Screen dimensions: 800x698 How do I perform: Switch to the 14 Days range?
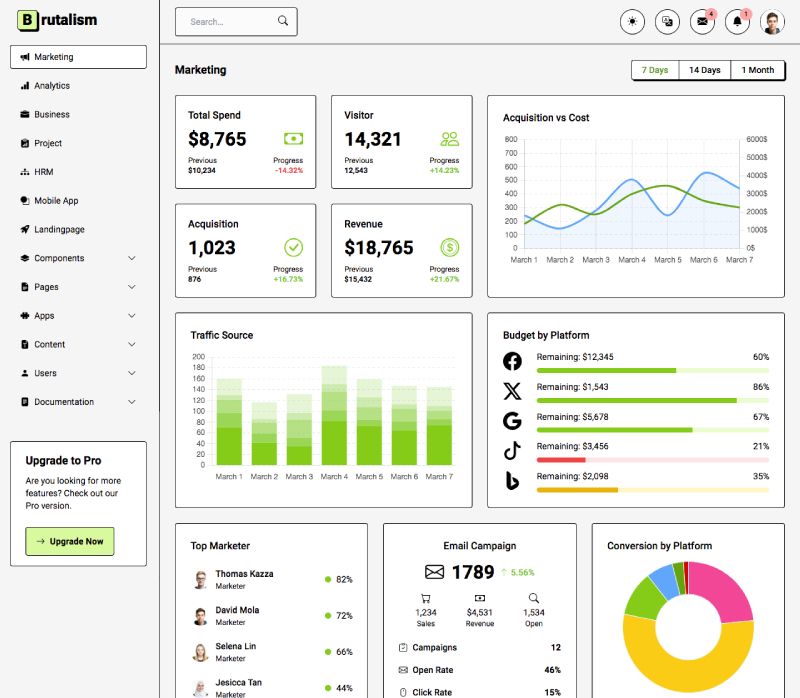click(704, 70)
